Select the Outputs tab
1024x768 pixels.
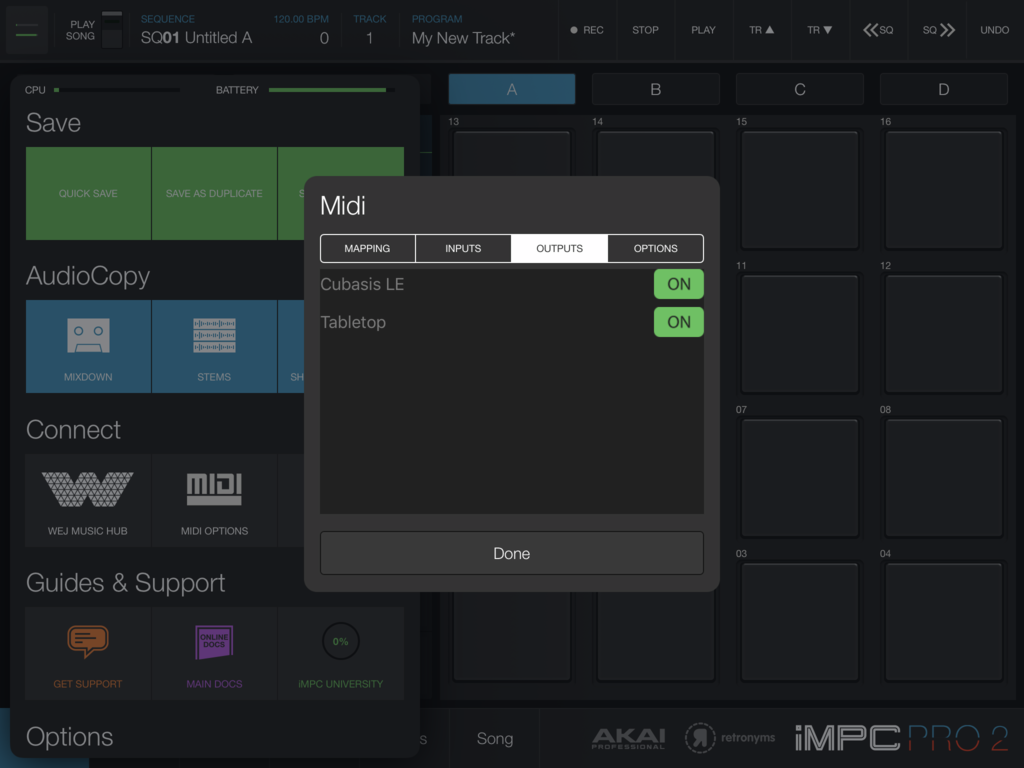(560, 248)
